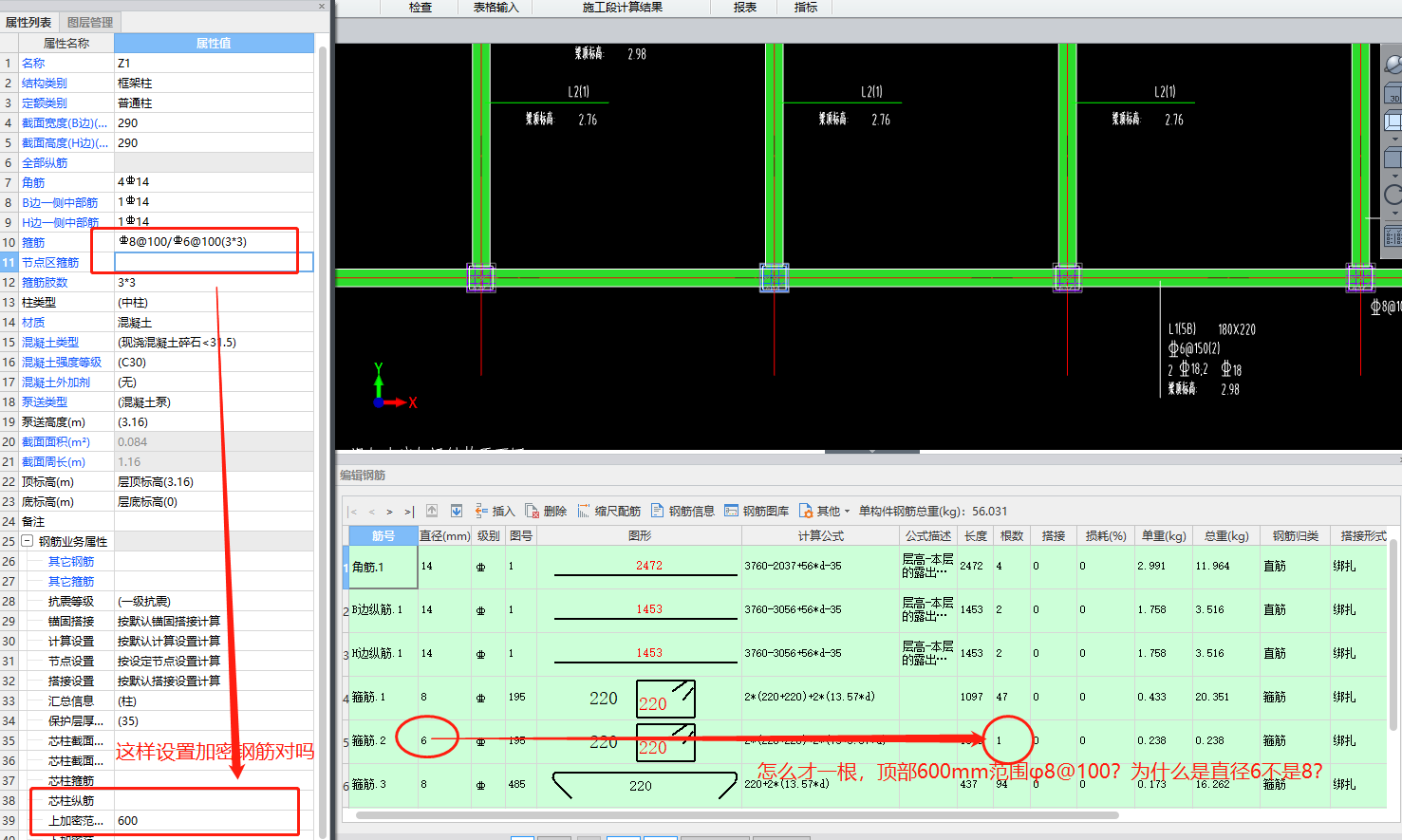Click 截面宽度 value 290
Image resolution: width=1402 pixels, height=840 pixels.
coord(214,122)
